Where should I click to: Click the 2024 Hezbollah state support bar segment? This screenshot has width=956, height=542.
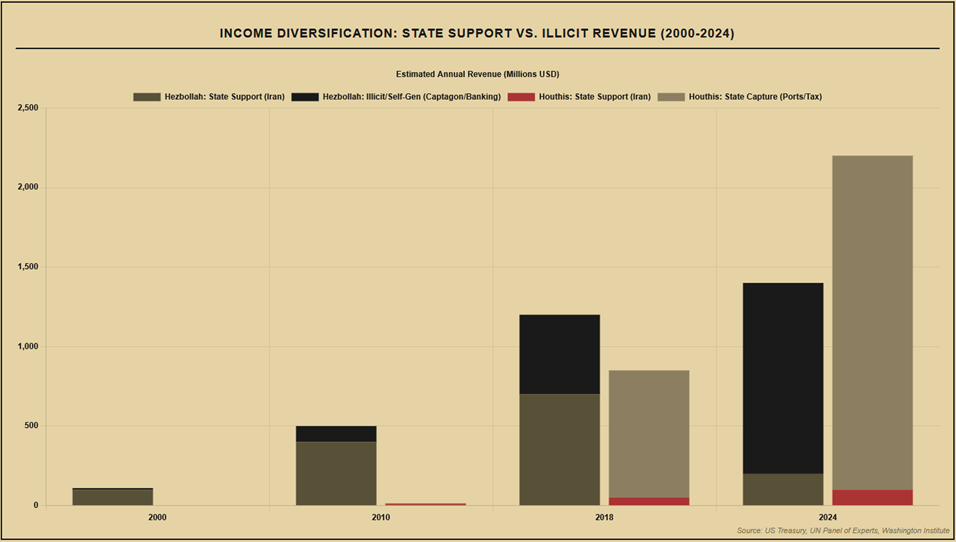783,489
